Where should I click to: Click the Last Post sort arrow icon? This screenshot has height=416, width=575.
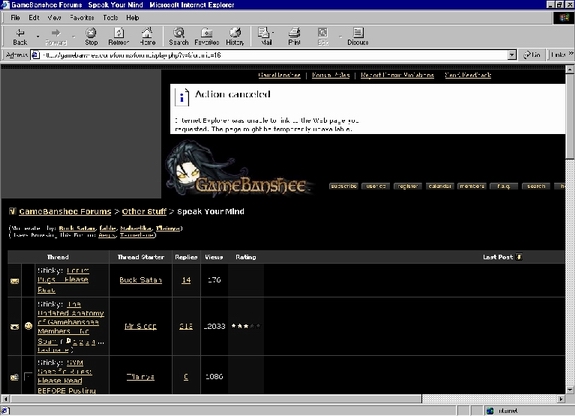[x=519, y=257]
